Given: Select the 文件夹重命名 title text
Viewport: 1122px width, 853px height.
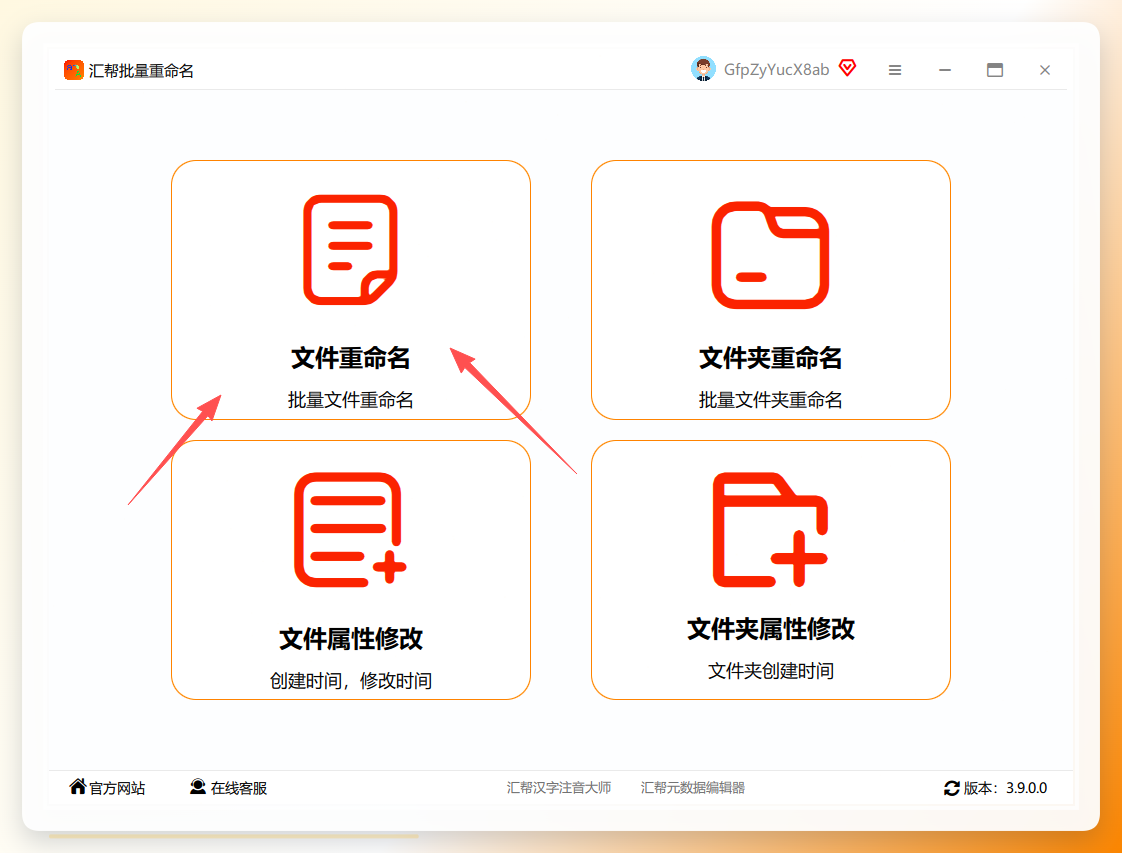Looking at the screenshot, I should pos(770,358).
